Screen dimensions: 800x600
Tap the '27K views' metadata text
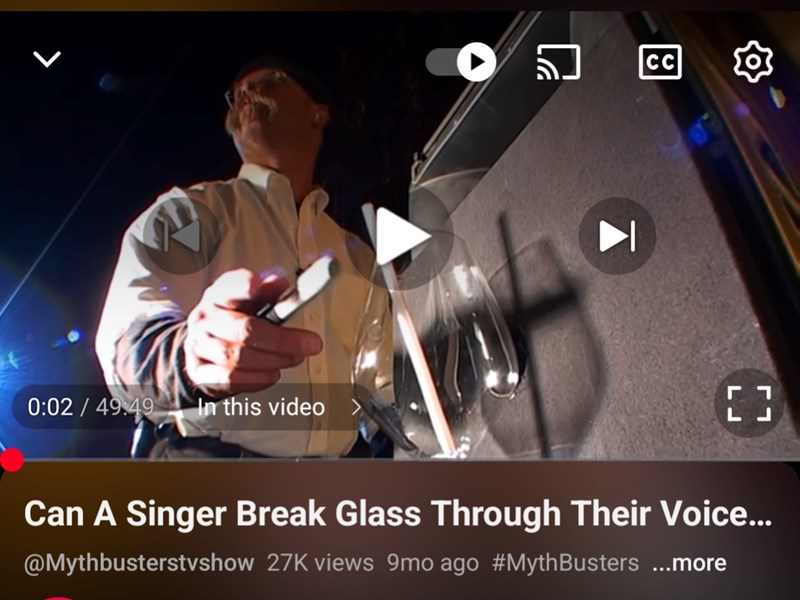pos(320,563)
